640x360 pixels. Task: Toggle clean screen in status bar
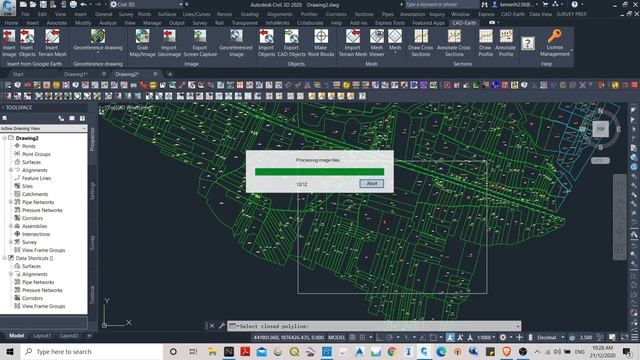(x=624, y=337)
